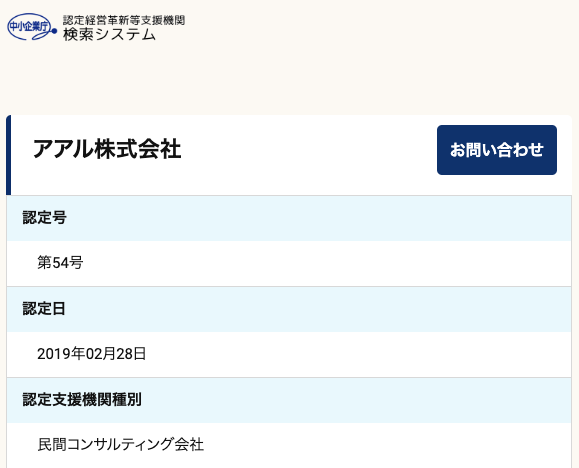579x468 pixels.
Task: Click the 認定支援機関種別 label text
Action: tap(82, 400)
